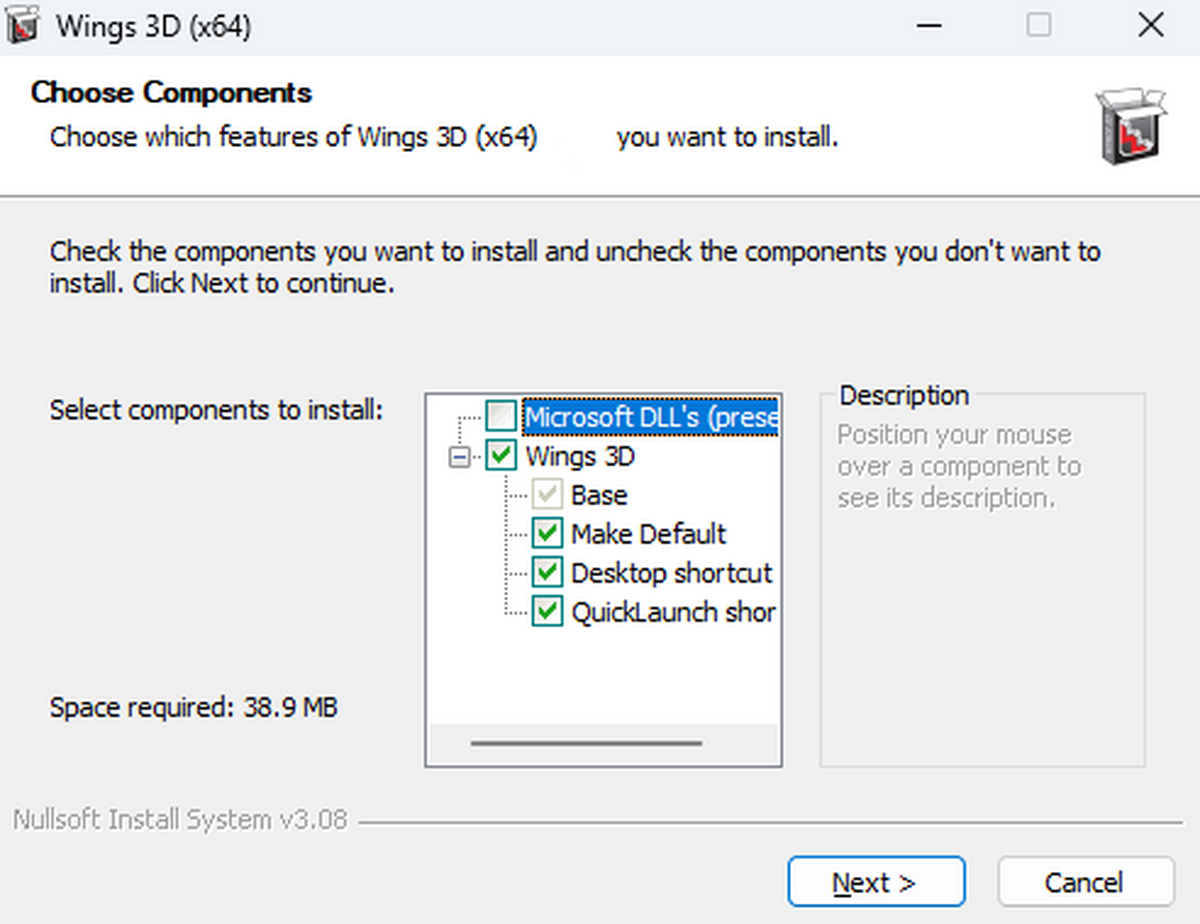Uncheck the Wings 3D component checkbox

(x=502, y=457)
